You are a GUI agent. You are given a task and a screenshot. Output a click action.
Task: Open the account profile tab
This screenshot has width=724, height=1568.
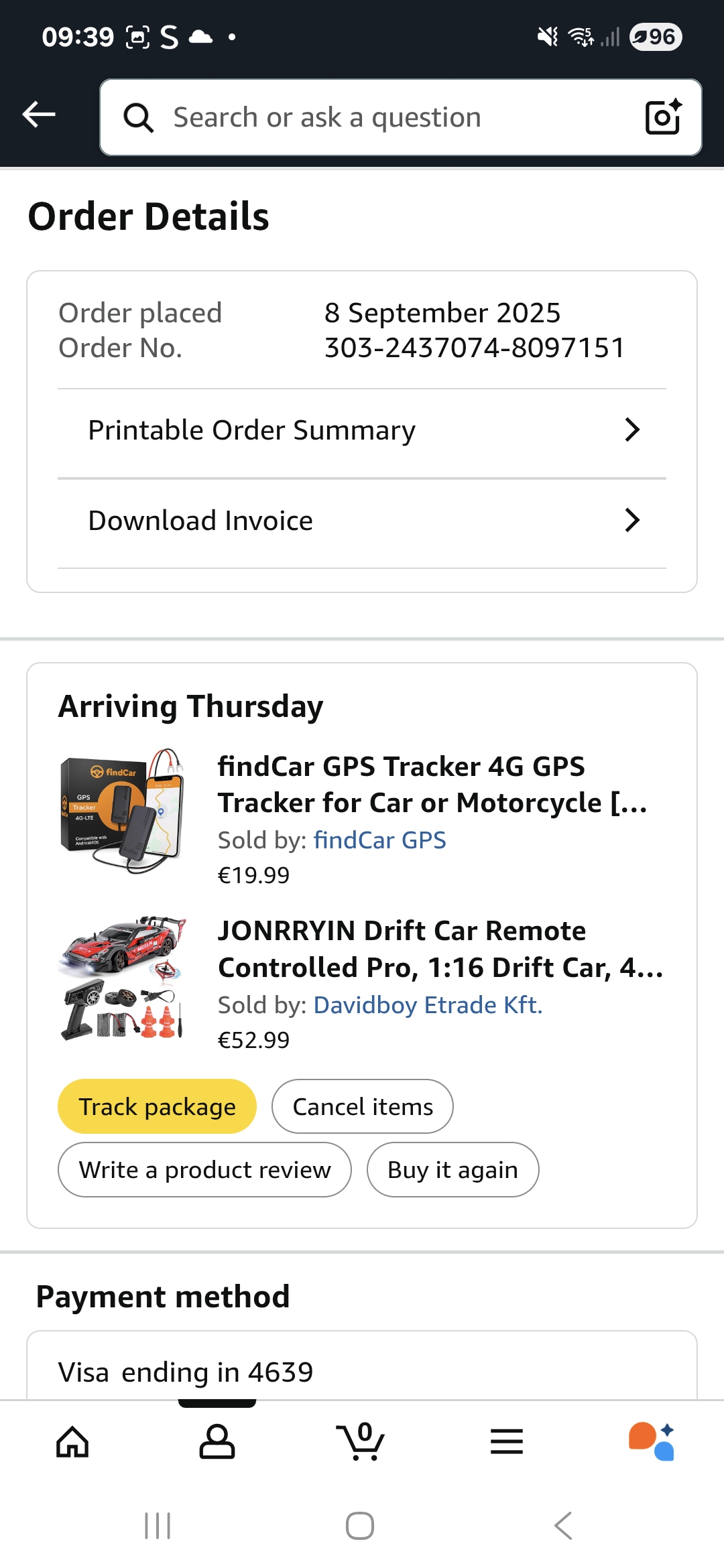pos(217,1441)
